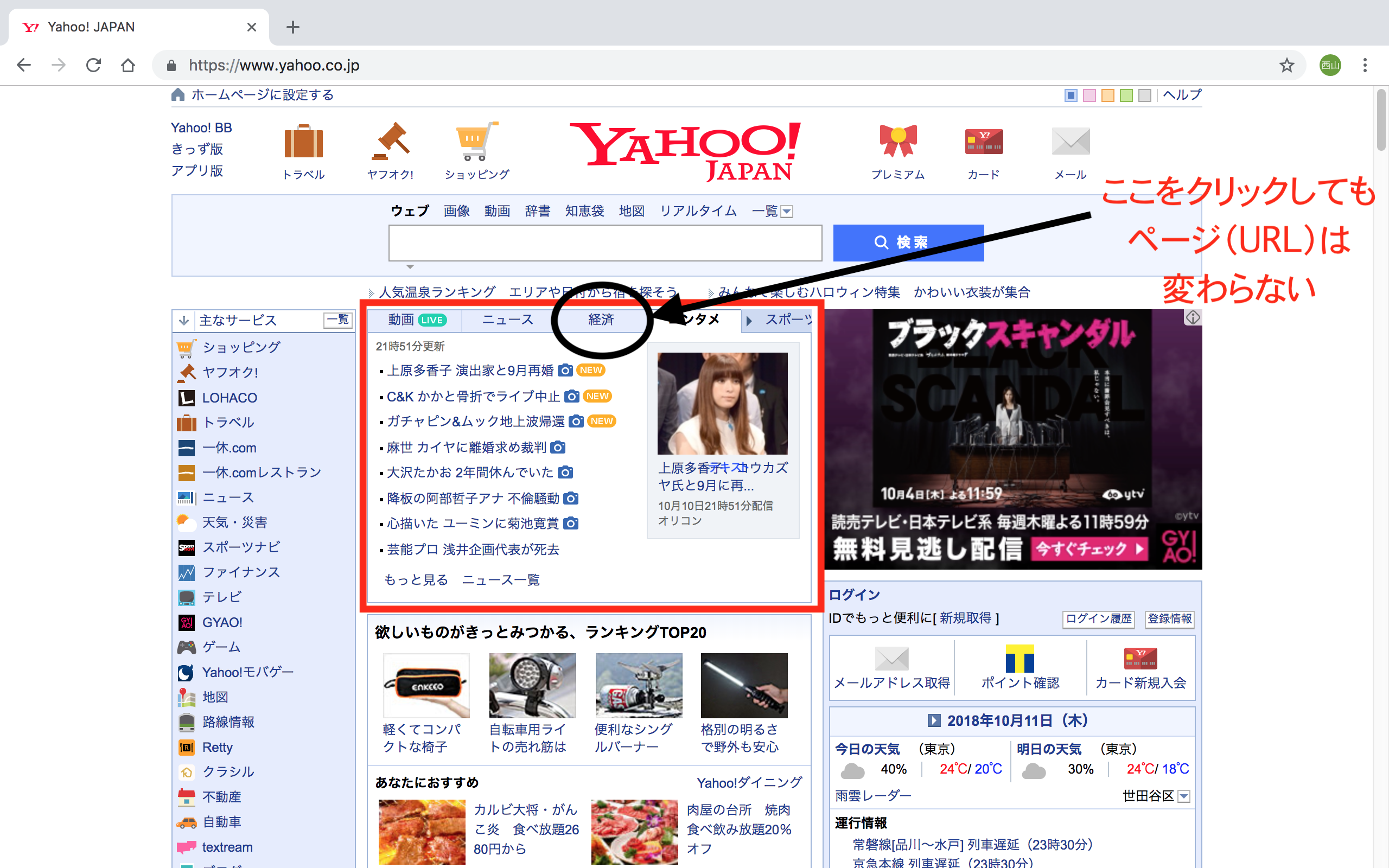Click the 地図 map icon in sidebar
Image resolution: width=1389 pixels, height=868 pixels.
point(187,697)
